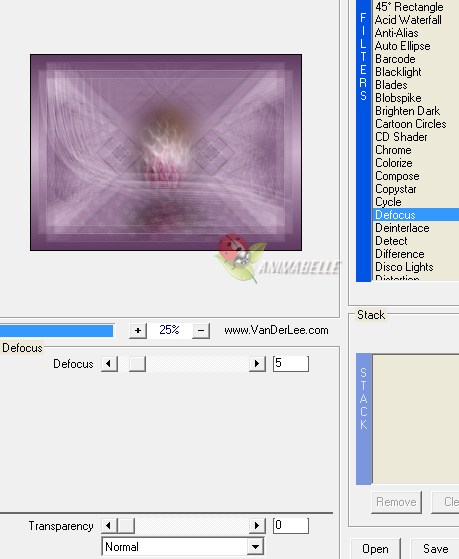Click the Defocus value input field

pyautogui.click(x=291, y=364)
